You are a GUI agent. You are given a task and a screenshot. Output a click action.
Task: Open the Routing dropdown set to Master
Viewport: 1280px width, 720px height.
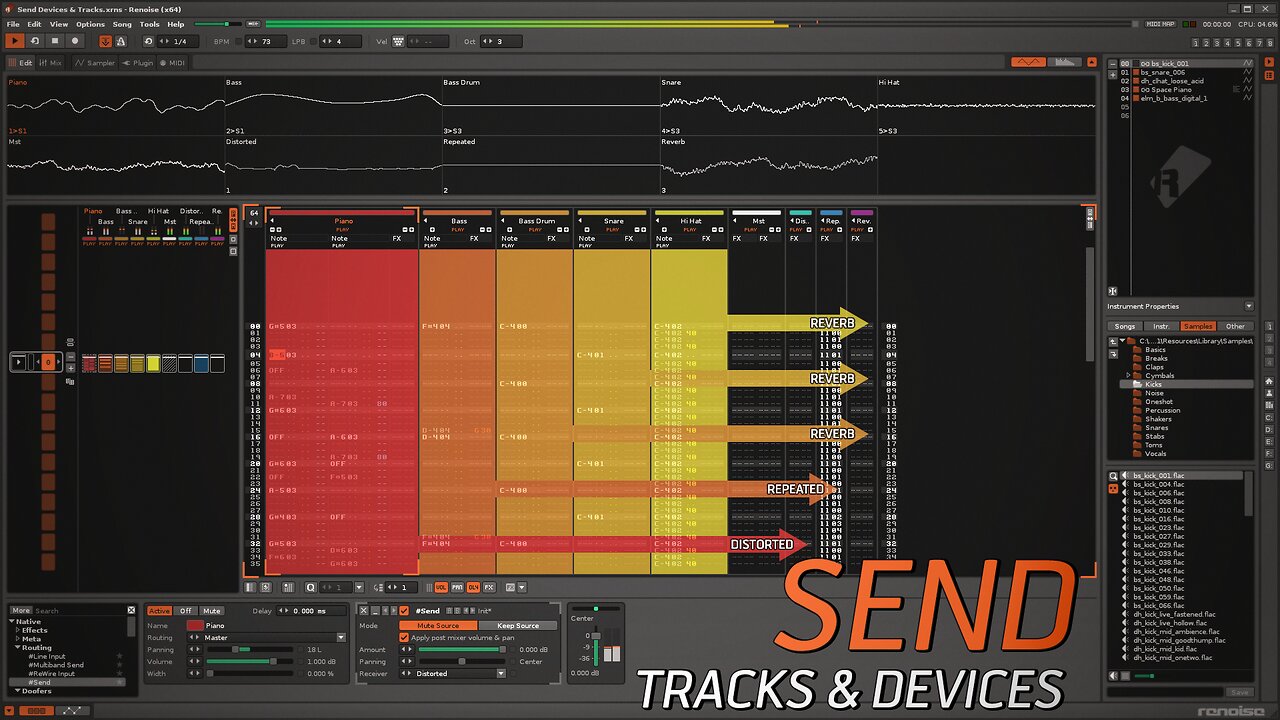266,637
